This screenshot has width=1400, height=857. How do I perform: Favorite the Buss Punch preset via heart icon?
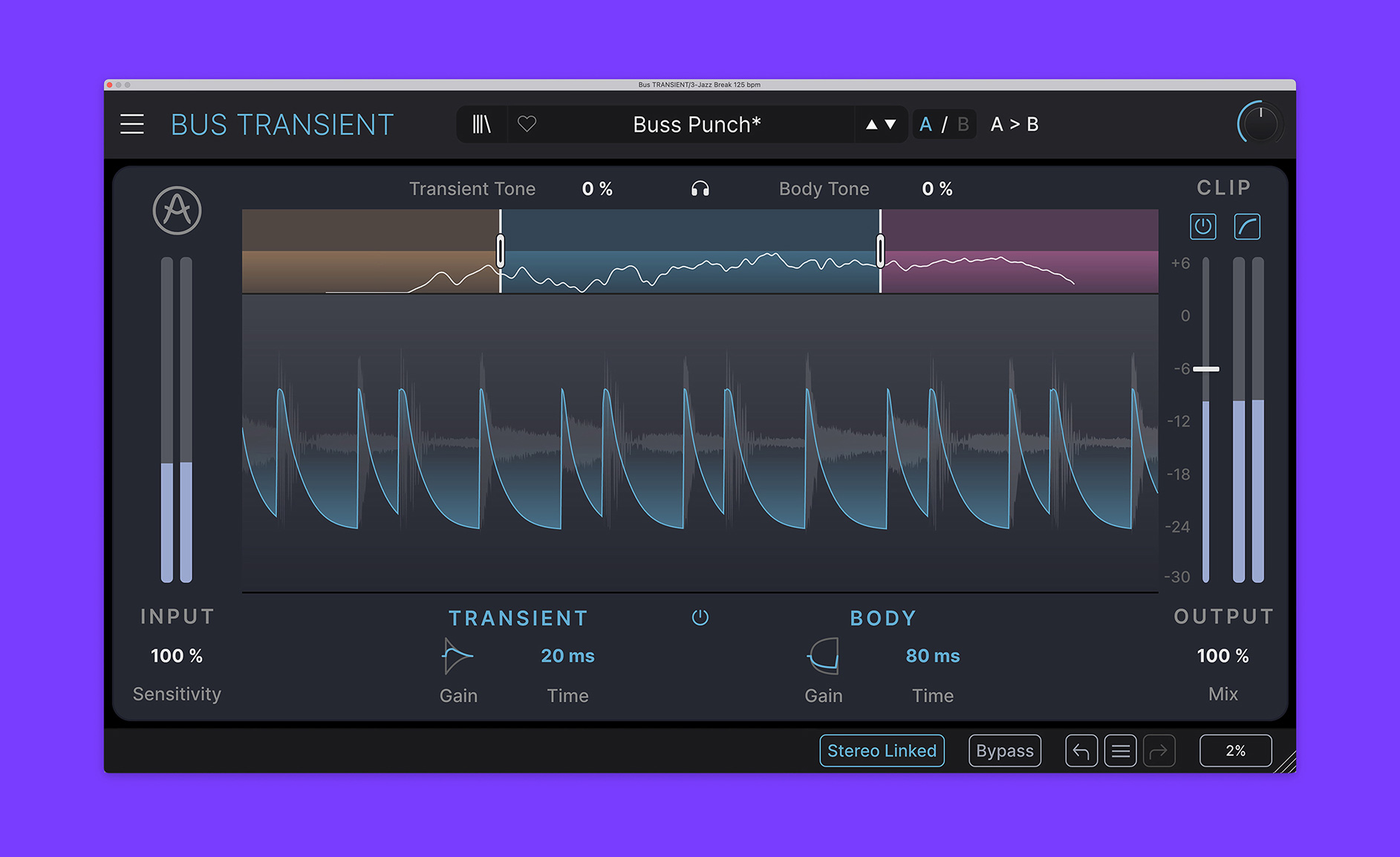click(527, 124)
